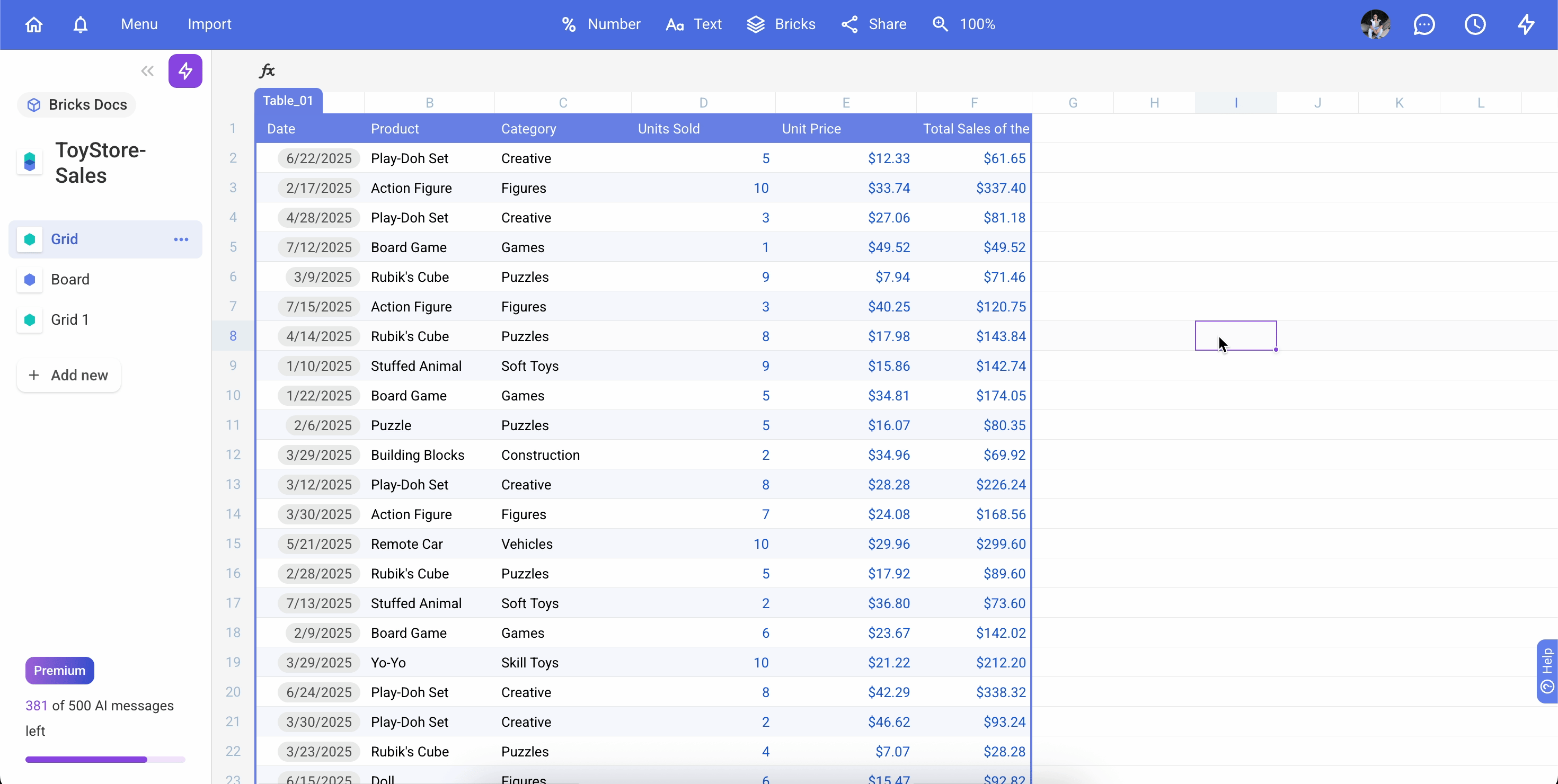Viewport: 1558px width, 784px height.
Task: Collapse the sidebar with the double chevrons
Action: tap(146, 71)
